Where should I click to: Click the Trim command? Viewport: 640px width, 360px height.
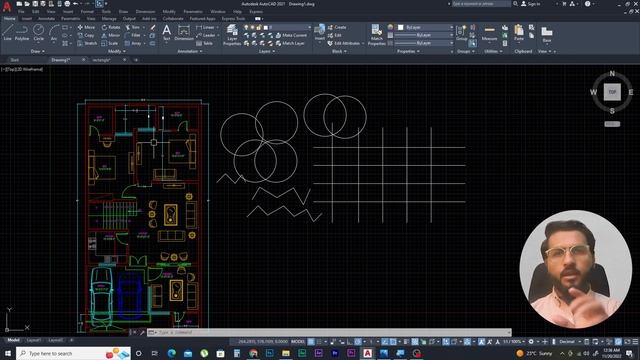click(x=133, y=27)
